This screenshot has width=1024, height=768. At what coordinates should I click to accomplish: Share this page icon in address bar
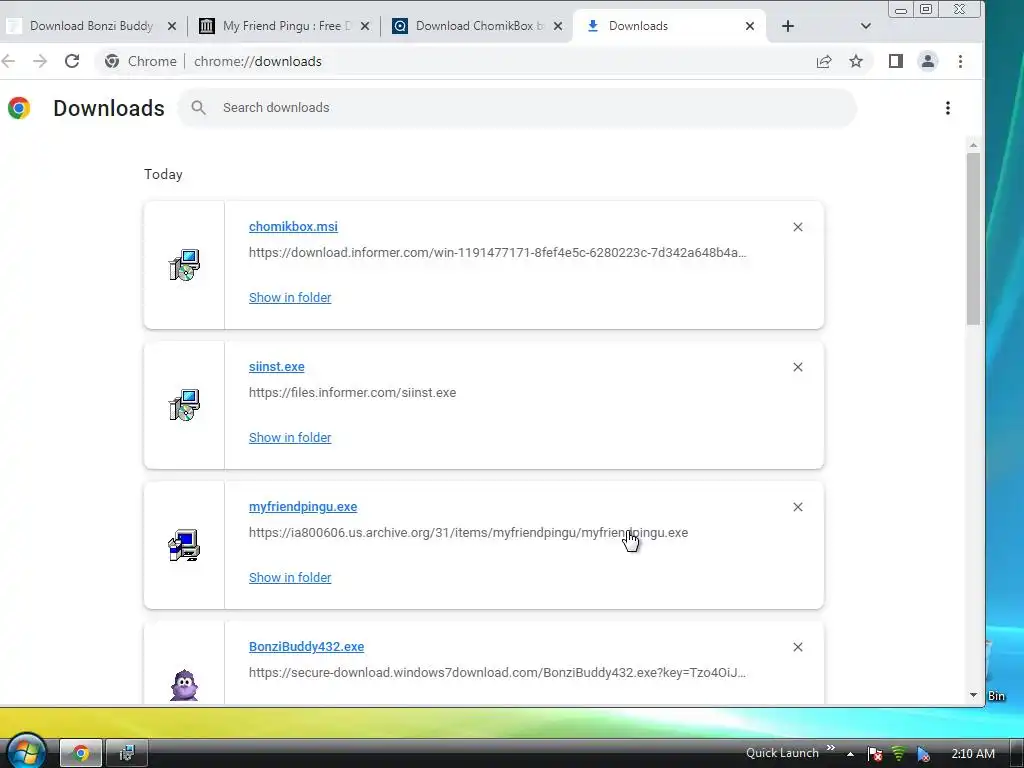click(x=824, y=61)
